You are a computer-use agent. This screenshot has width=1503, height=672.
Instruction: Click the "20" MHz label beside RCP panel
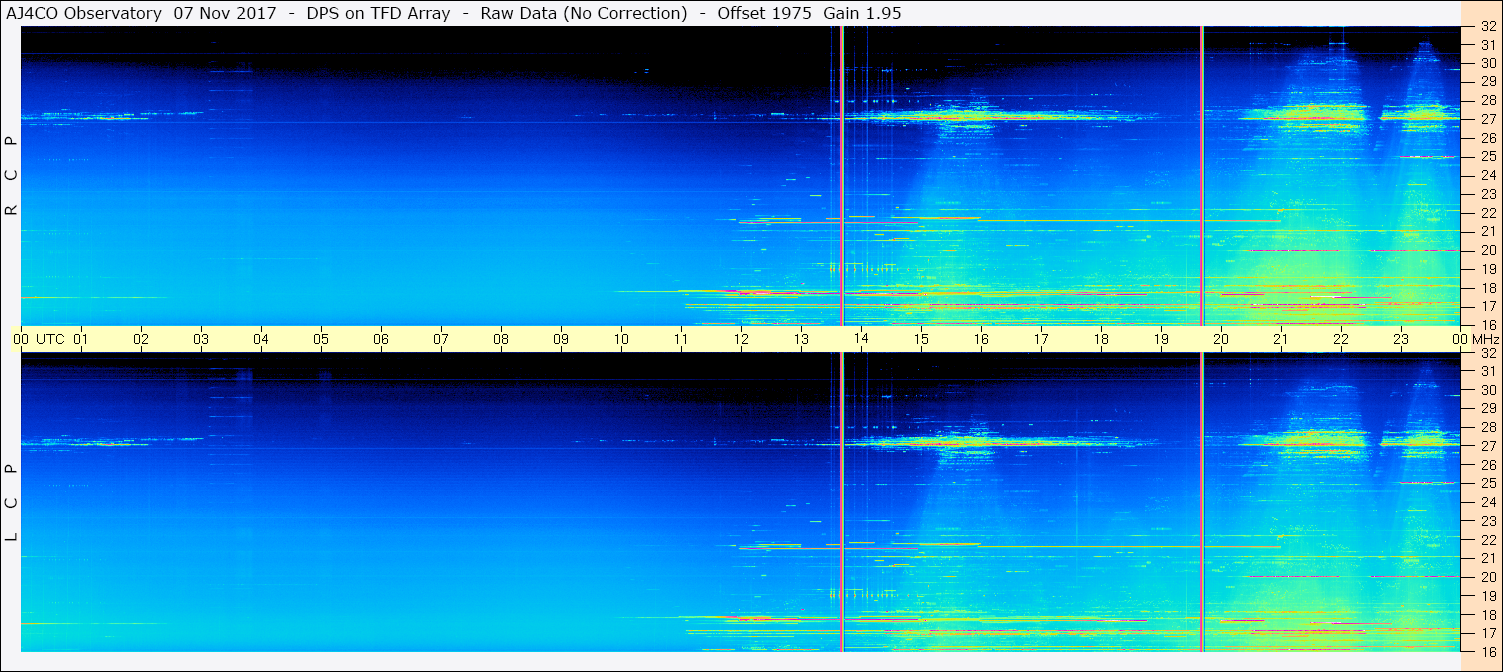1488,250
